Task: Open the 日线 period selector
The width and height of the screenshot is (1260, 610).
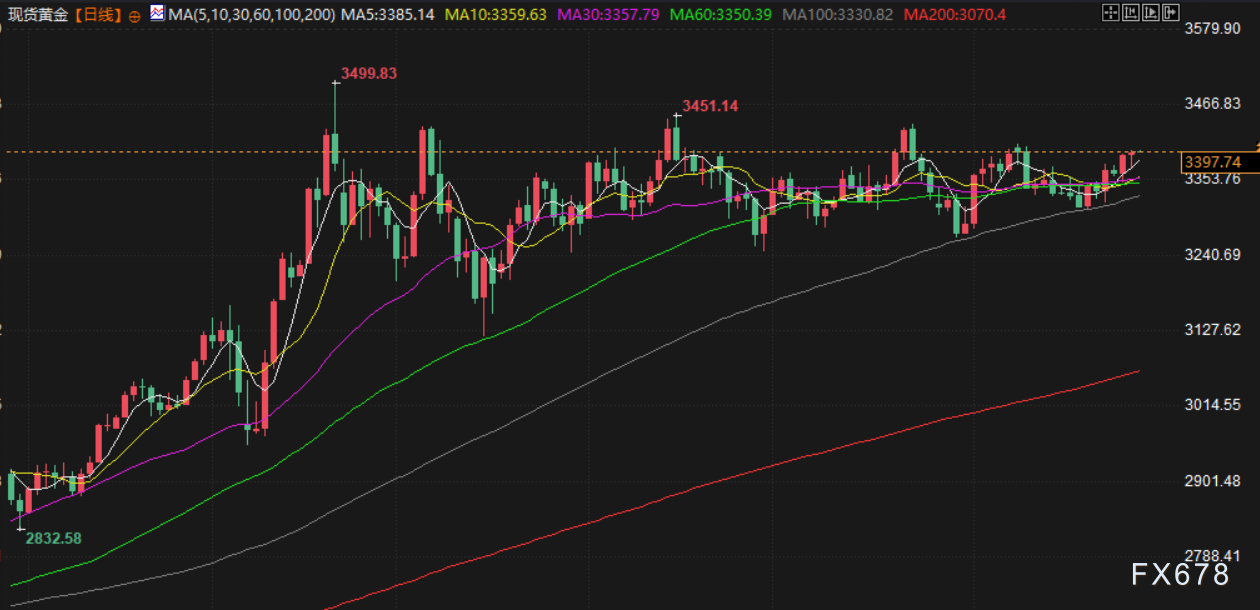Action: (99, 15)
